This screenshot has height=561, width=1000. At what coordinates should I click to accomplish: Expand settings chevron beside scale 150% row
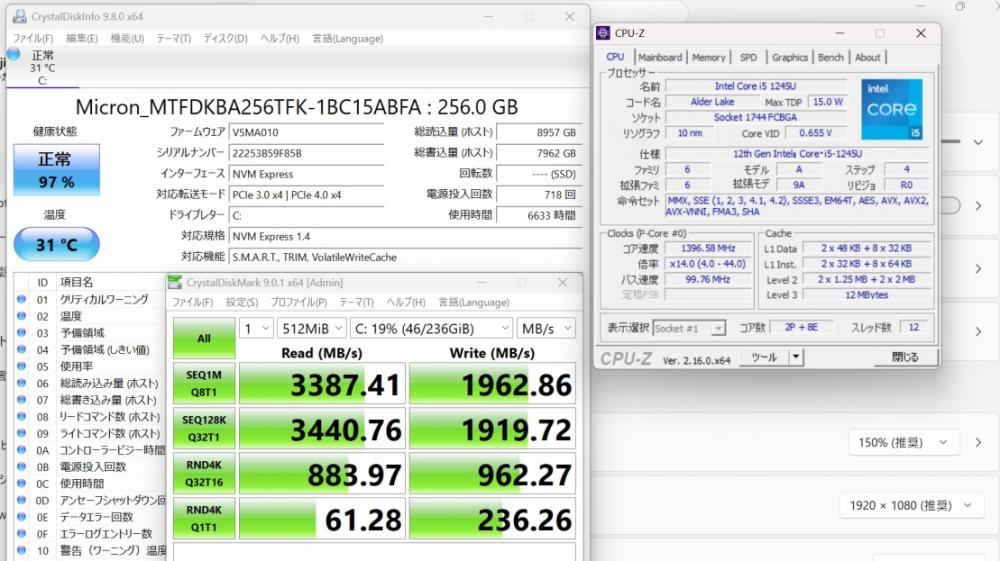point(978,442)
